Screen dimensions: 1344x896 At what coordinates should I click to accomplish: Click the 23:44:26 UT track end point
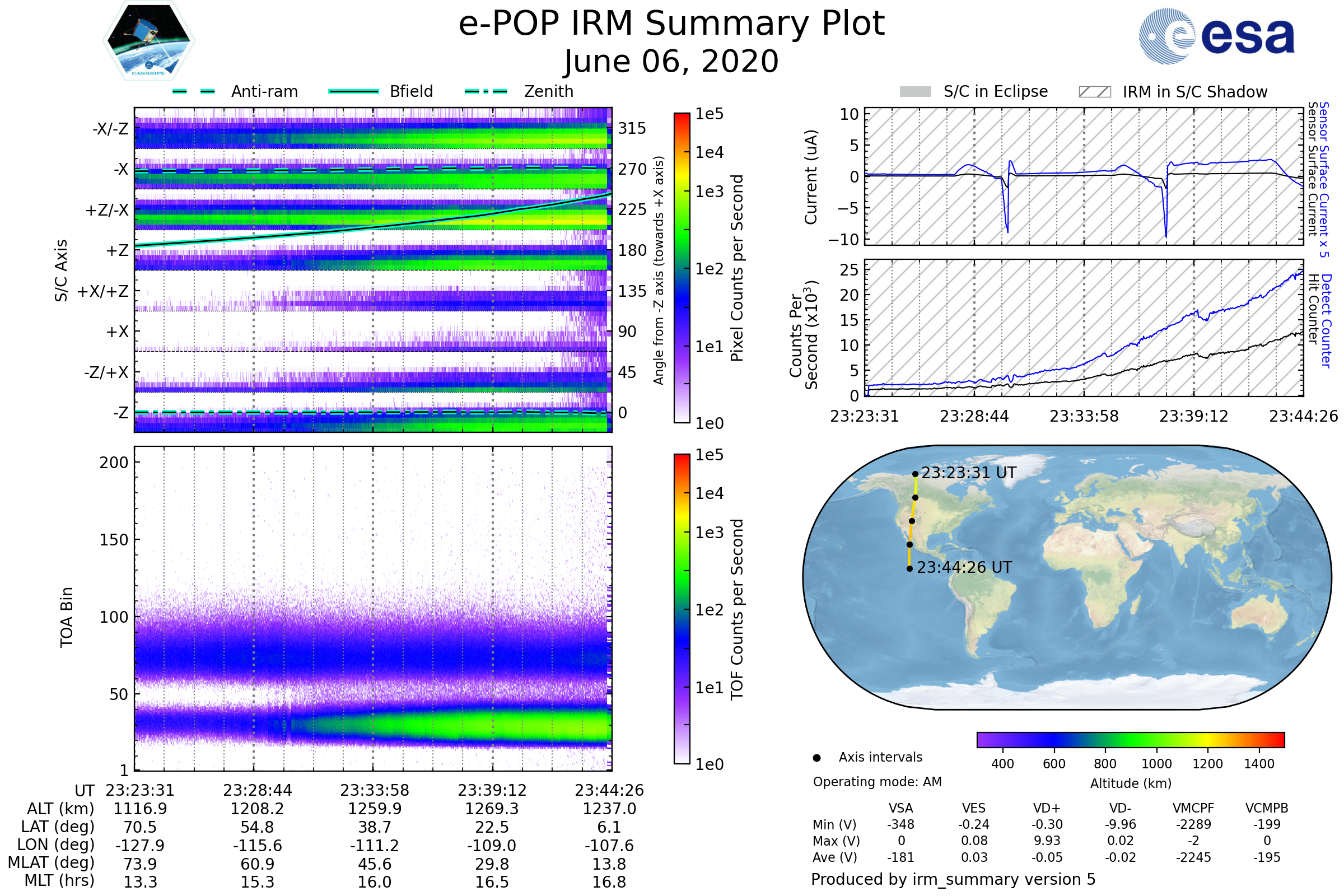coord(909,568)
